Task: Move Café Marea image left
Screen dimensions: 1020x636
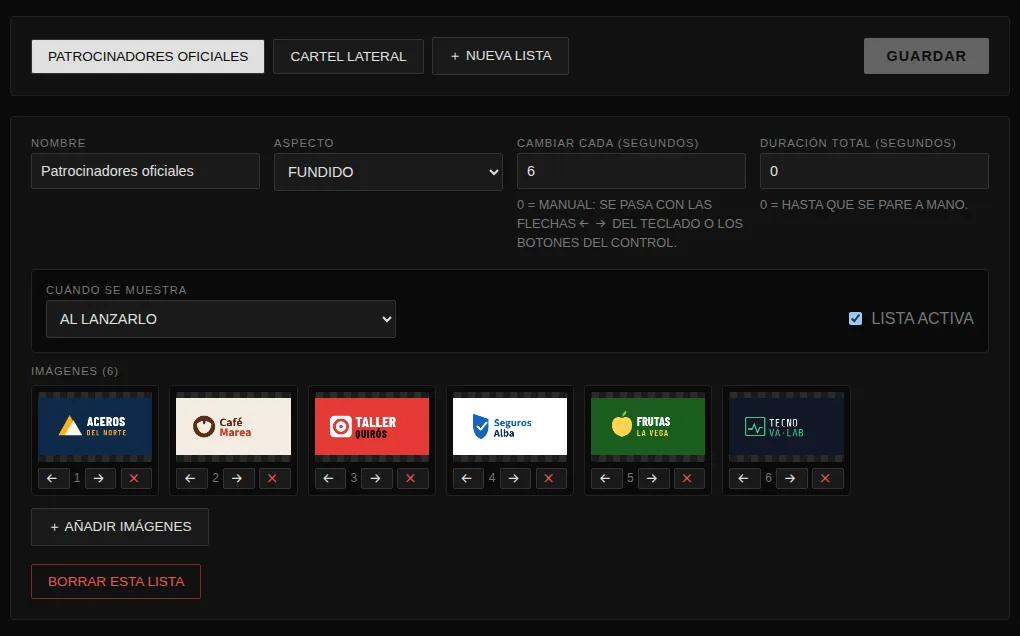Action: [x=191, y=479]
